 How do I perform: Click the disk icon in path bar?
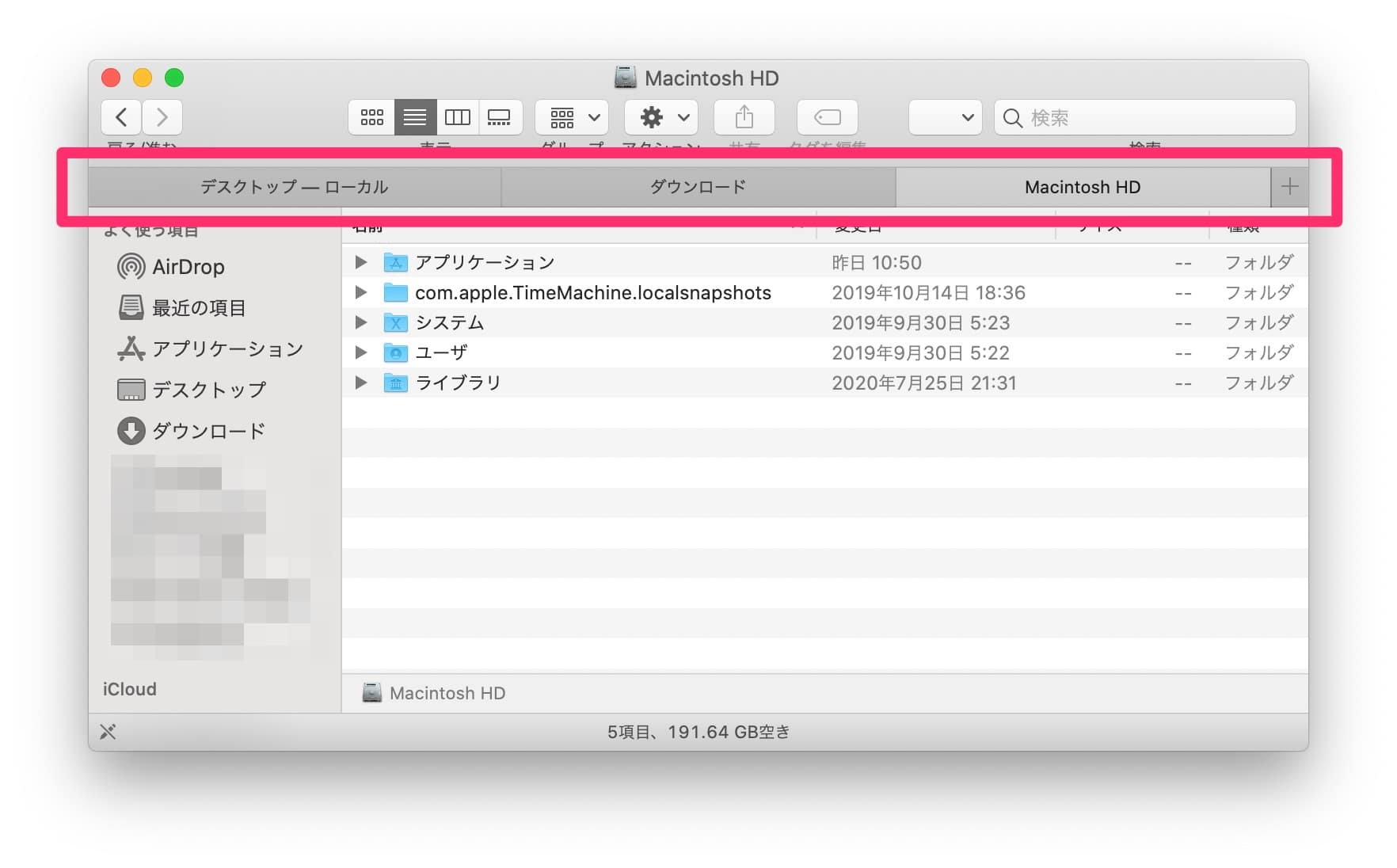pyautogui.click(x=372, y=692)
